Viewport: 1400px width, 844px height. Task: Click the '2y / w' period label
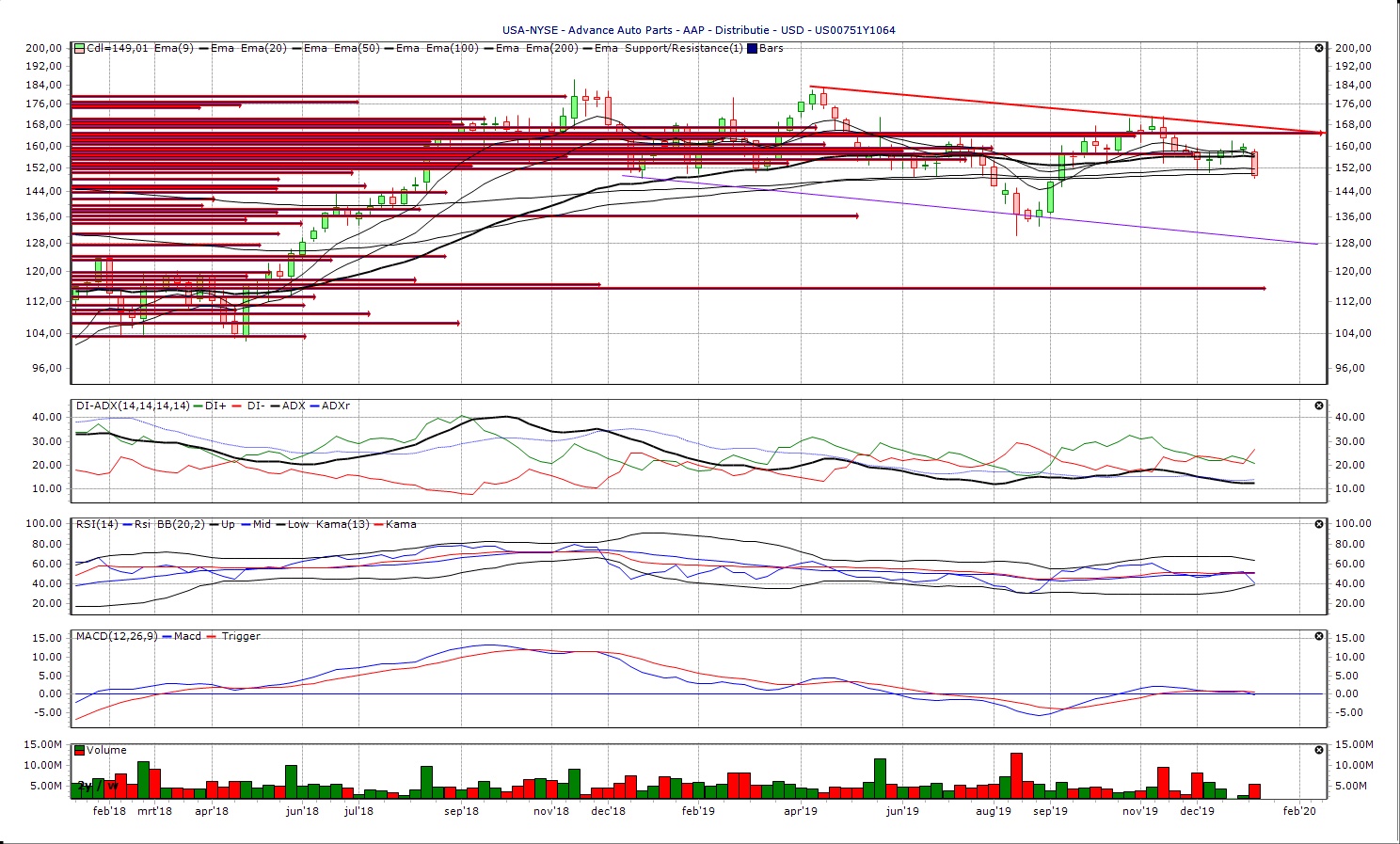[x=98, y=786]
